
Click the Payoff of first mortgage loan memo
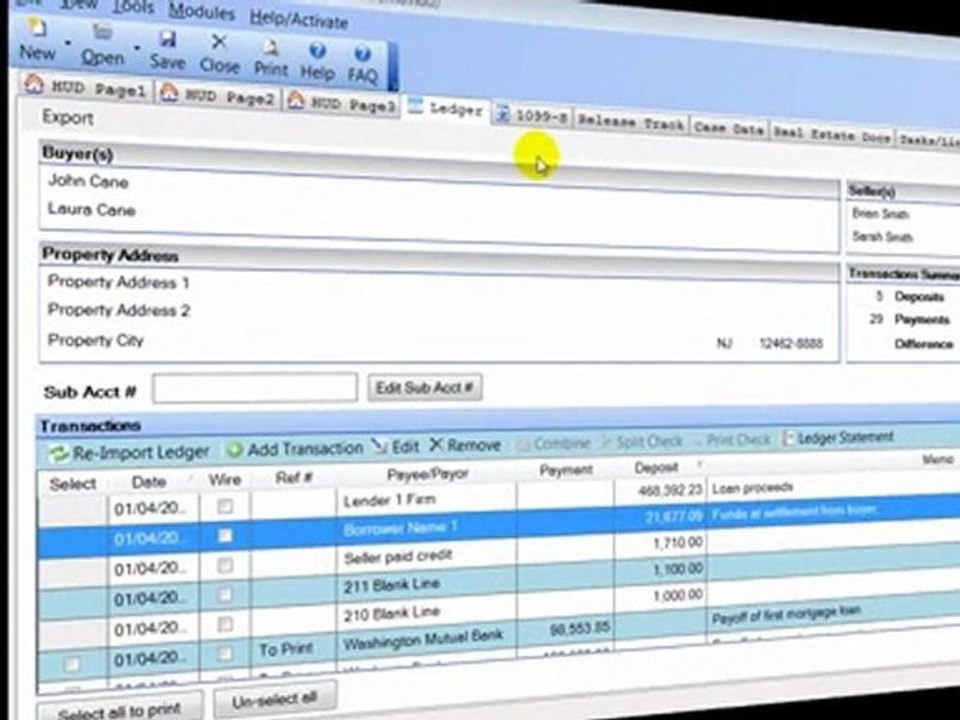pyautogui.click(x=786, y=615)
